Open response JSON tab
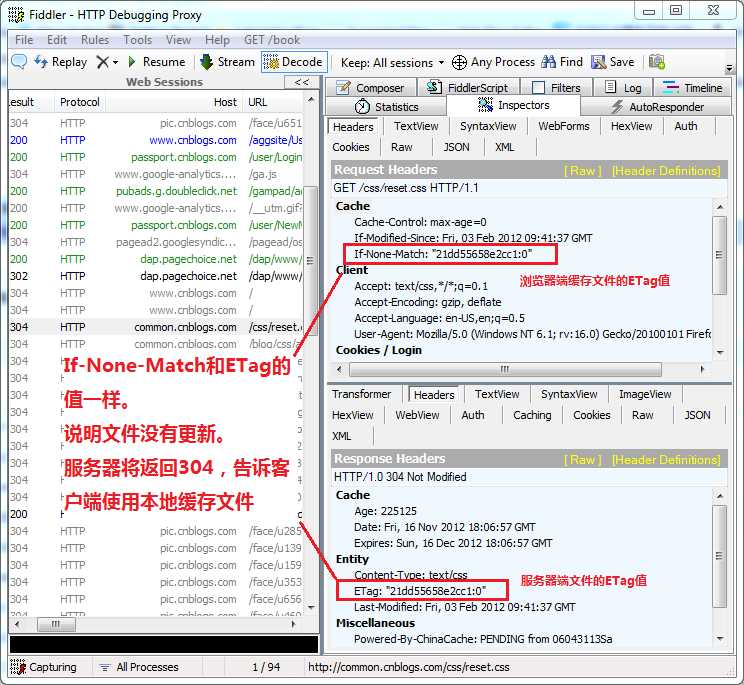Image resolution: width=744 pixels, height=685 pixels. pos(697,415)
